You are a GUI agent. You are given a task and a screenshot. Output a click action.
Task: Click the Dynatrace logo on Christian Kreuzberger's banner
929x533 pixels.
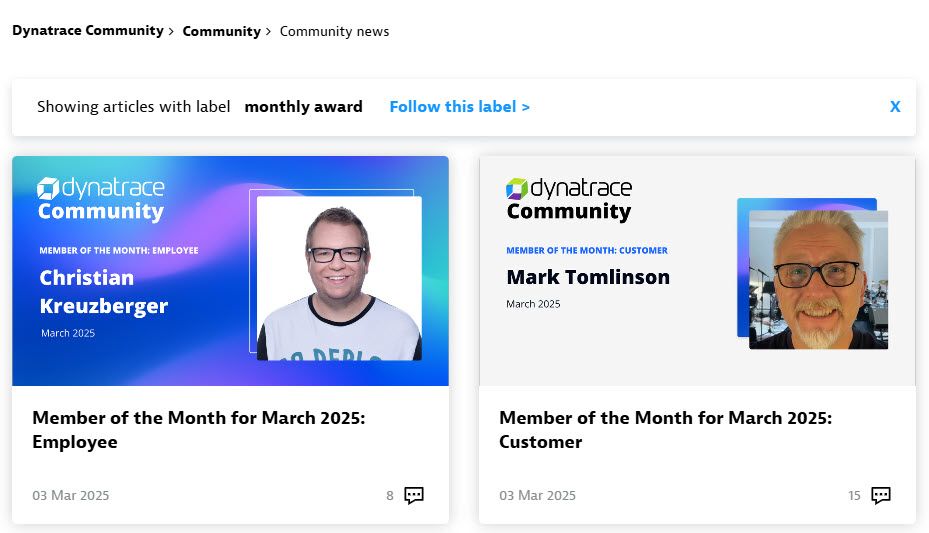[100, 188]
